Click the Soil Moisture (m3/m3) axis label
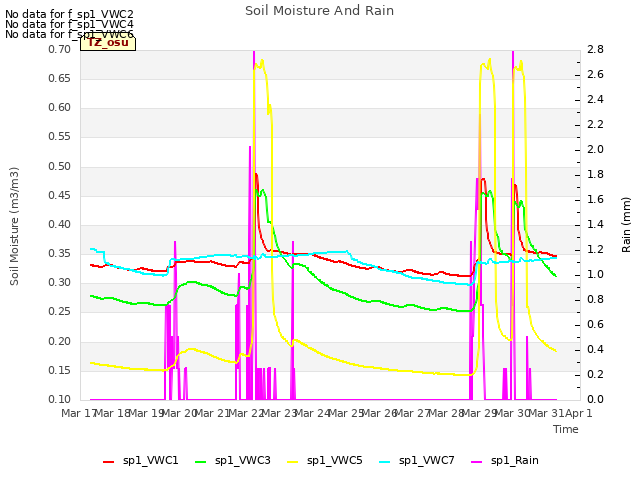The height and width of the screenshot is (480, 640). (14, 226)
